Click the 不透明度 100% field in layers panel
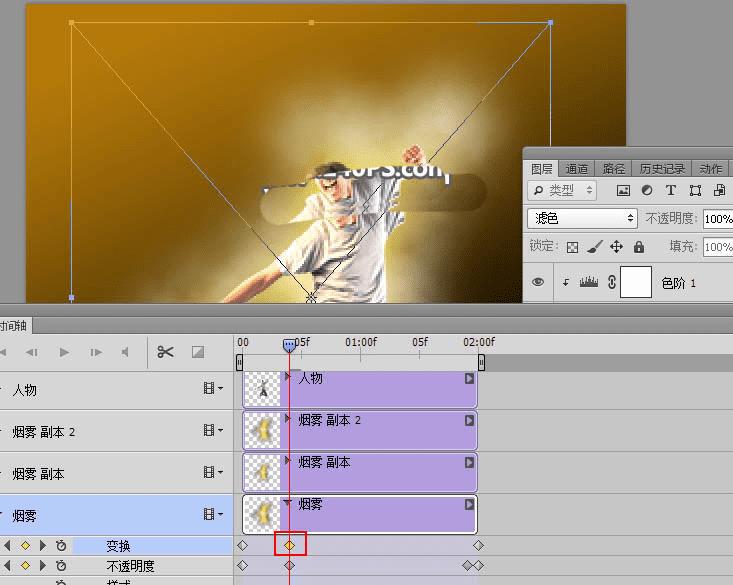This screenshot has height=585, width=733. click(x=718, y=219)
